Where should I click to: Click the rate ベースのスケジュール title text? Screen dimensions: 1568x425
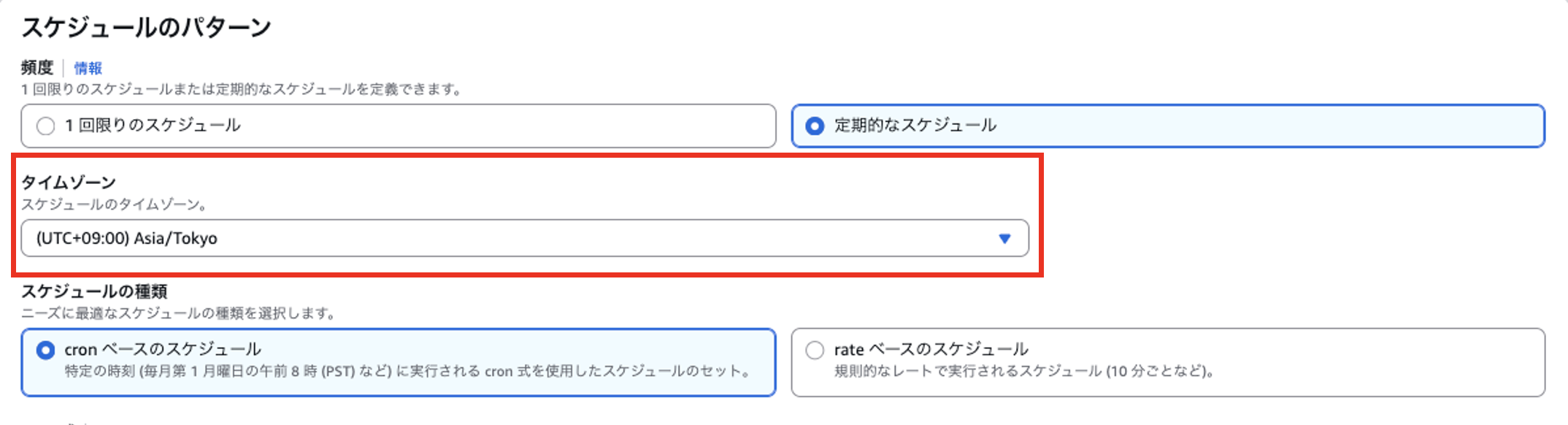click(x=931, y=349)
